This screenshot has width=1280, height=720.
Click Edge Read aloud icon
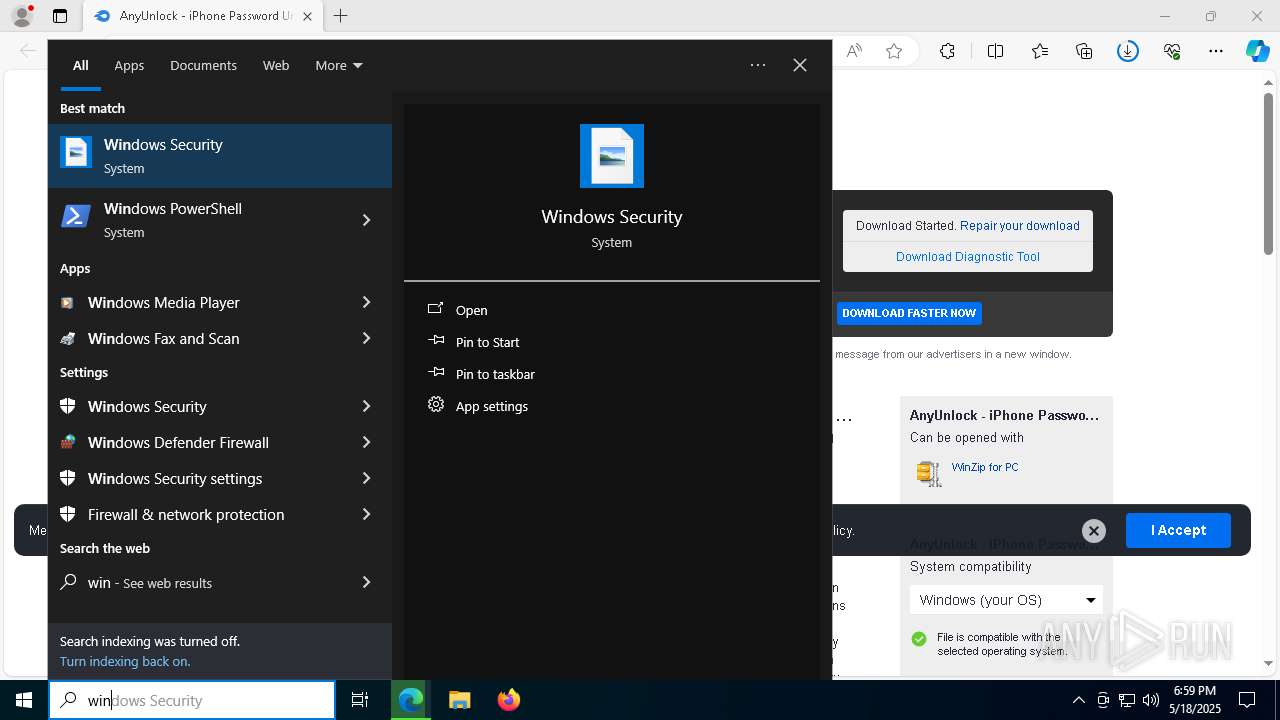point(854,51)
